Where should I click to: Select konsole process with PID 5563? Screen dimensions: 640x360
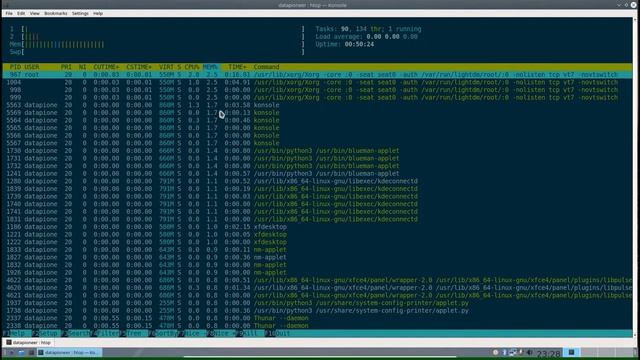tap(318, 105)
